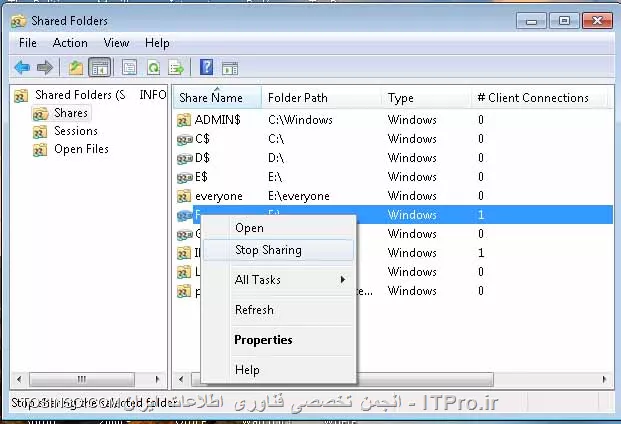The image size is (621, 424).
Task: Open the Help menu in menu bar
Action: click(157, 43)
